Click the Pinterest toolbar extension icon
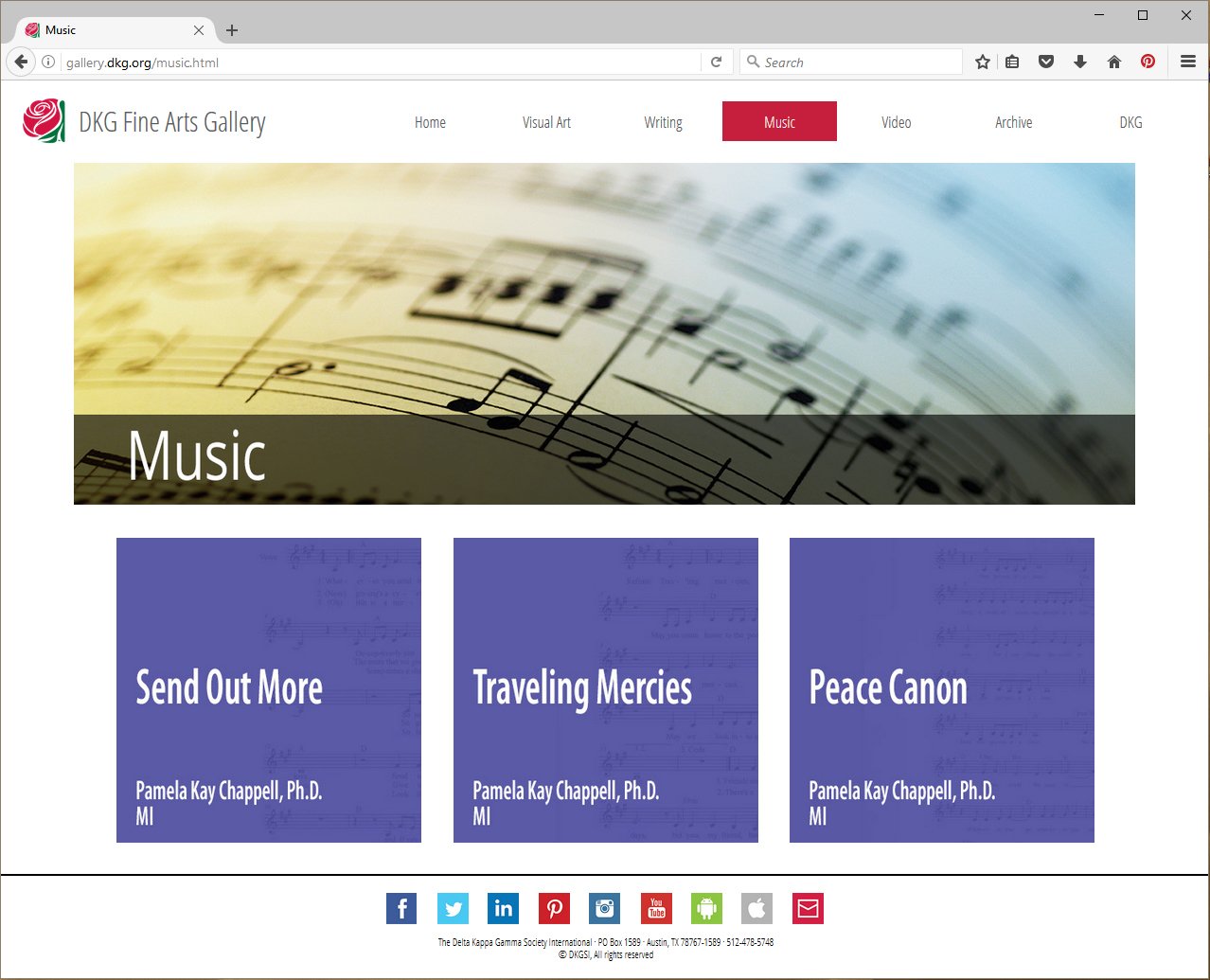Image resolution: width=1210 pixels, height=980 pixels. (x=1148, y=62)
